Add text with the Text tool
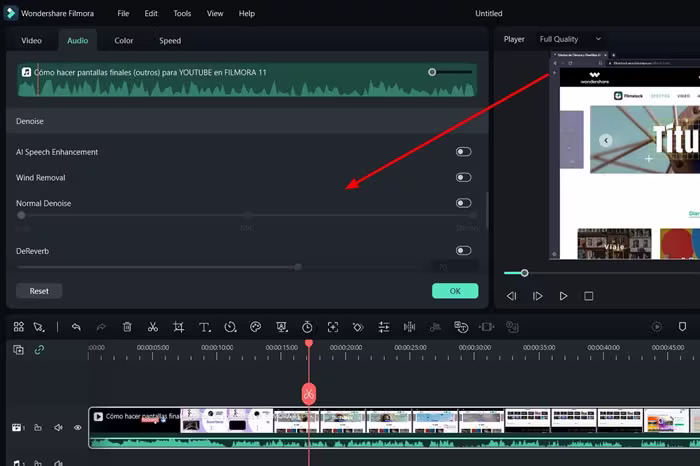Screen dimensions: 700x466 pyautogui.click(x=204, y=327)
